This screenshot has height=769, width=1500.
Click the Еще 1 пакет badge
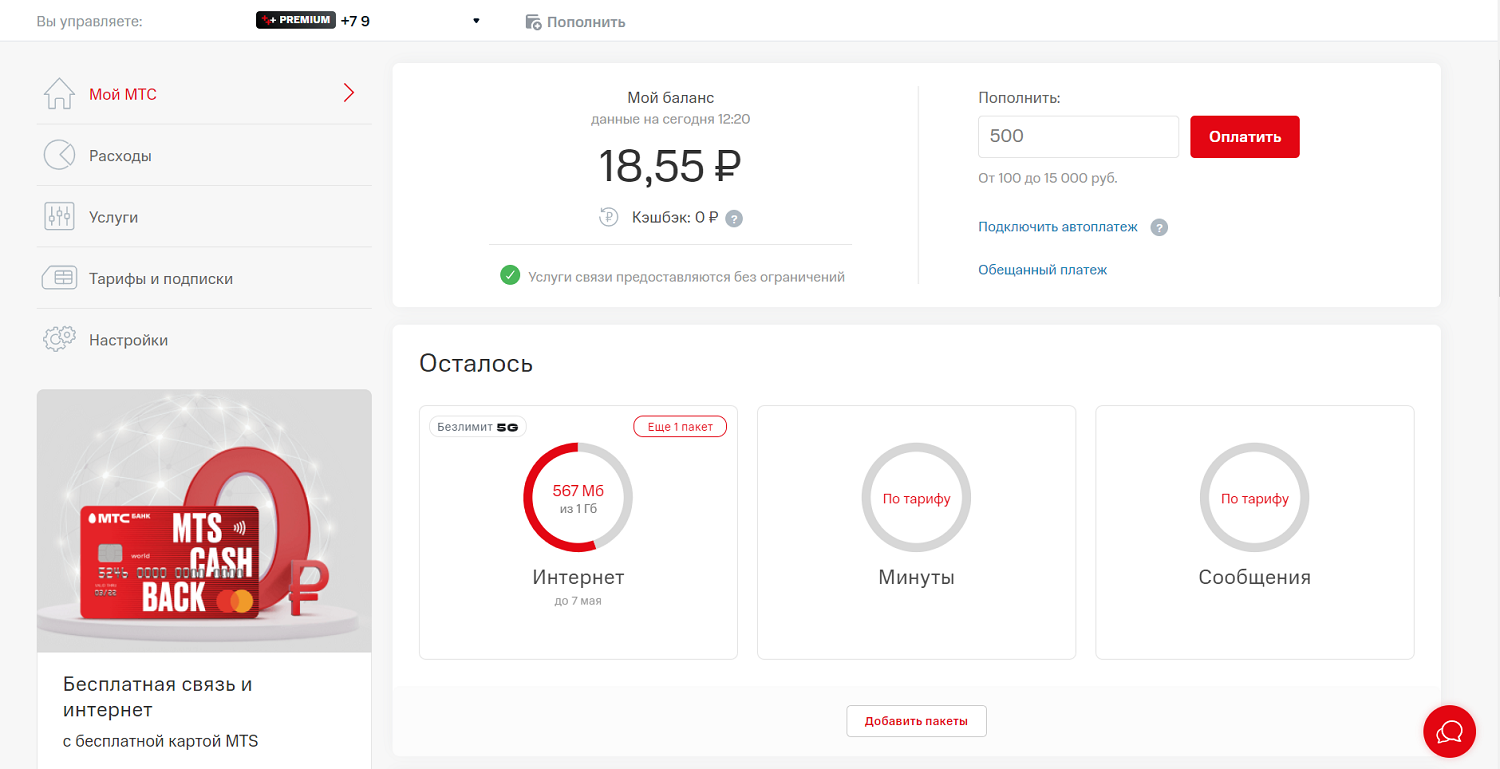point(680,427)
